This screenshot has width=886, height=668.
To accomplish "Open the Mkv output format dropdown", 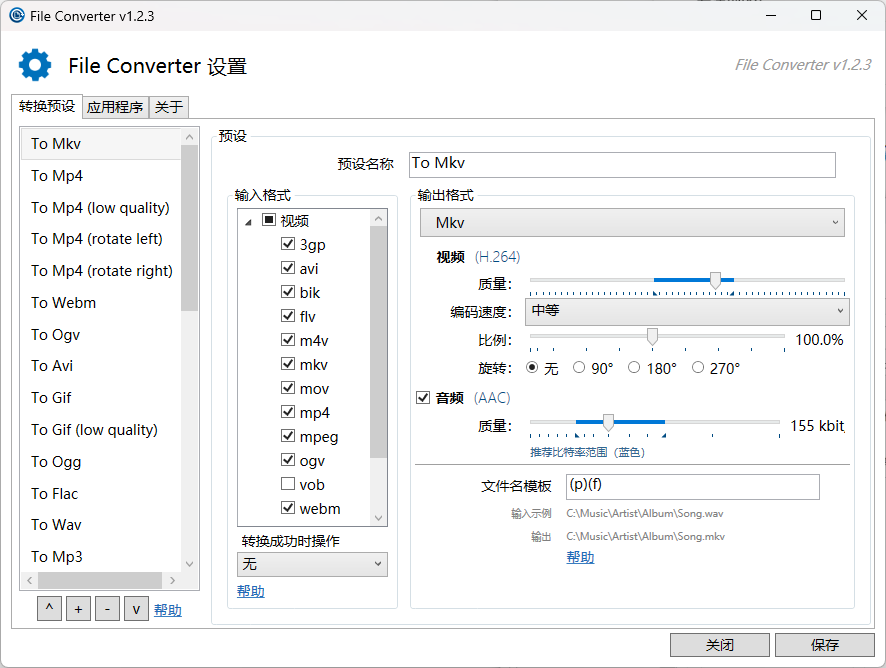I will click(x=632, y=223).
